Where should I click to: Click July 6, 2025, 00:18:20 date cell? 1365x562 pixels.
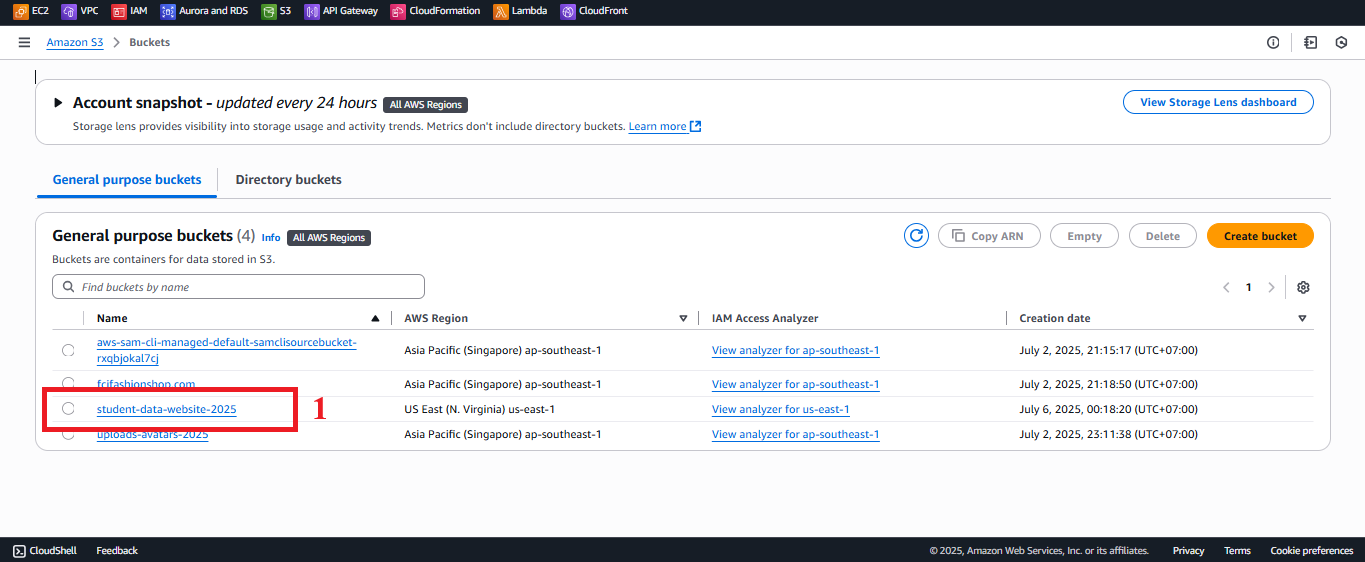pos(1108,409)
